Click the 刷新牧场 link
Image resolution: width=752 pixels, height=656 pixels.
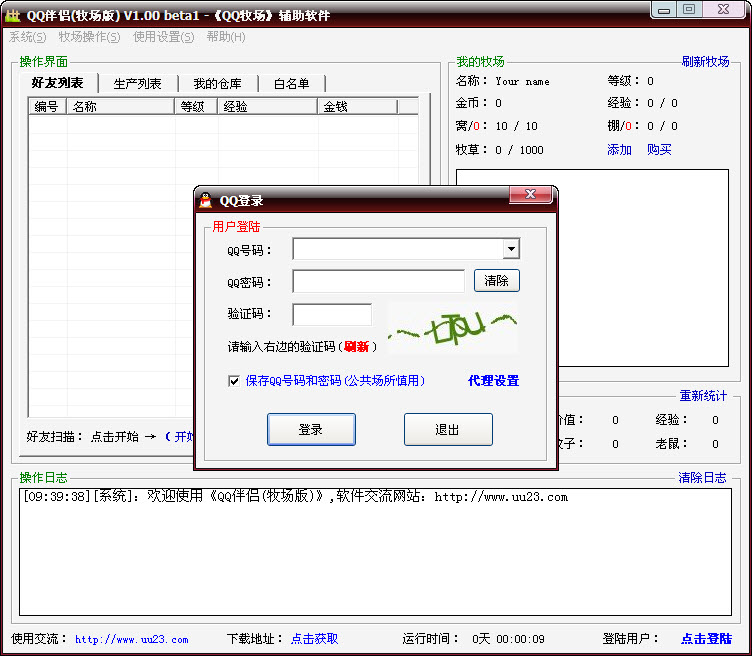(705, 61)
